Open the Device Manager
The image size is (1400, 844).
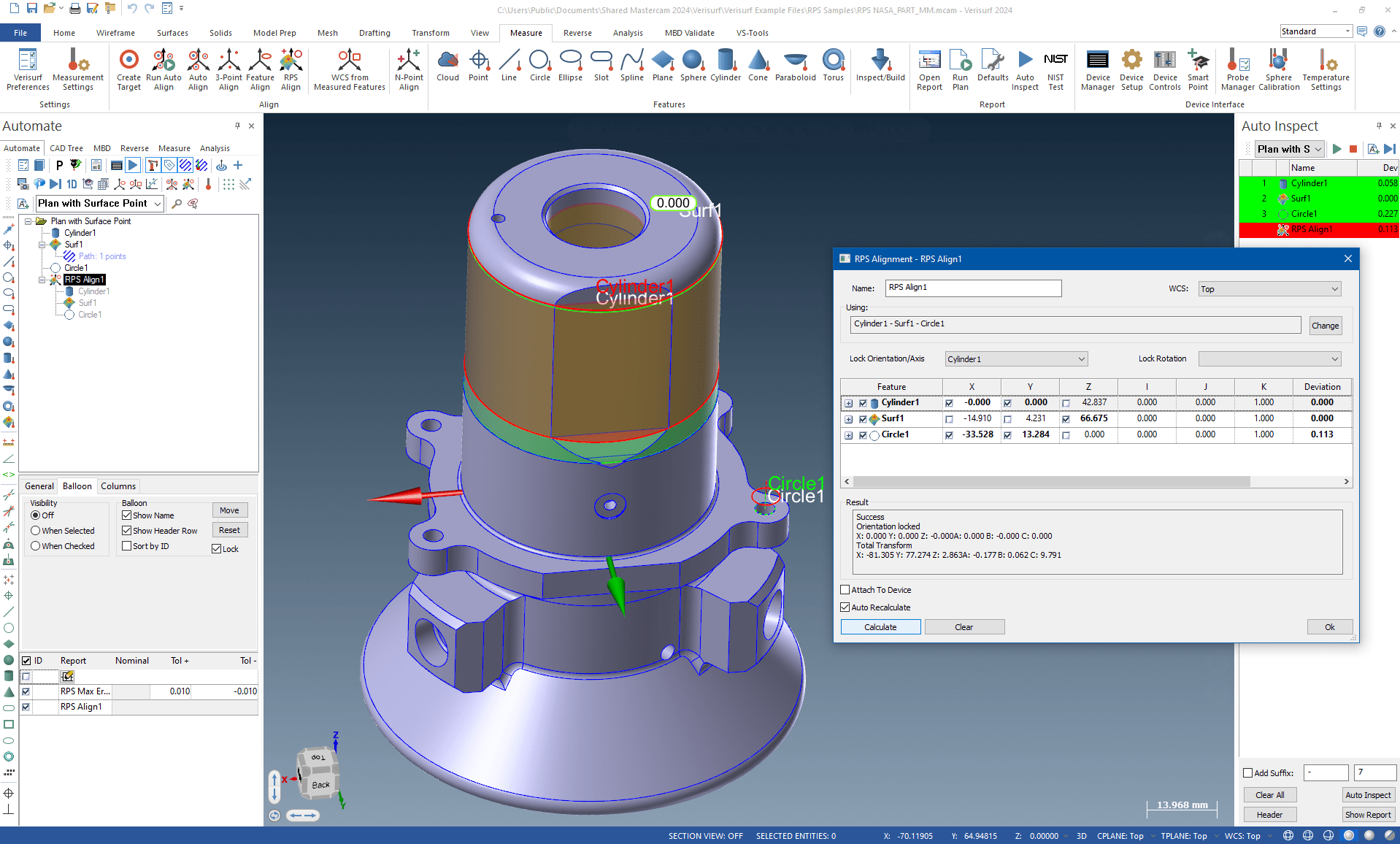tap(1097, 70)
